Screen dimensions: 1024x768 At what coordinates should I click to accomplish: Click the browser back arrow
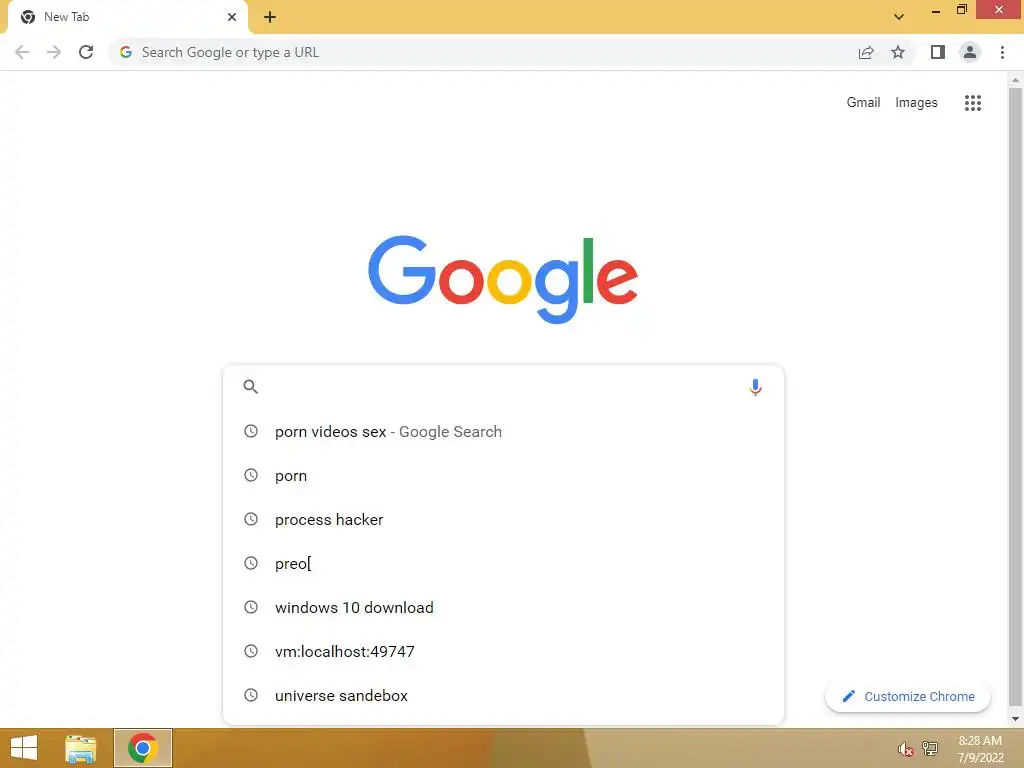point(22,52)
